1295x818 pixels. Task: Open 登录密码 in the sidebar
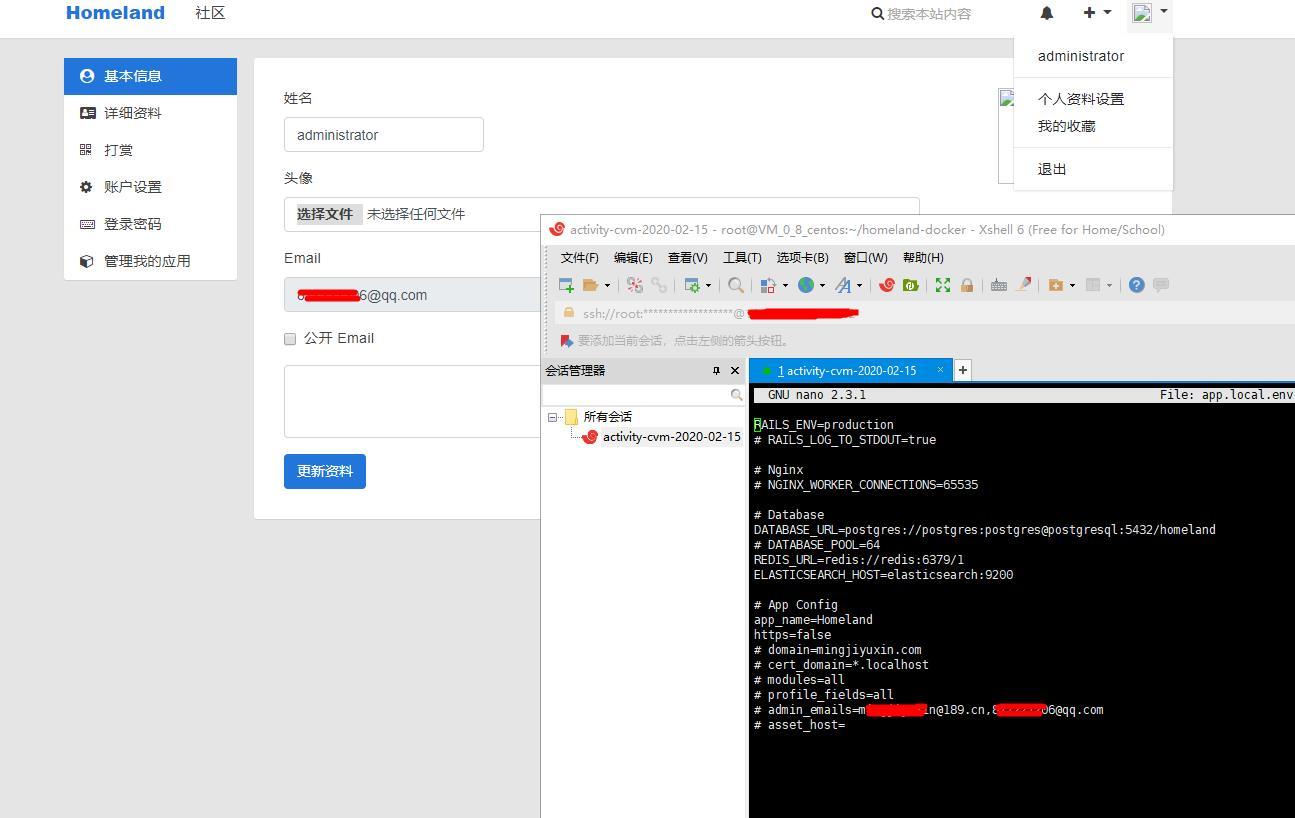pos(150,224)
